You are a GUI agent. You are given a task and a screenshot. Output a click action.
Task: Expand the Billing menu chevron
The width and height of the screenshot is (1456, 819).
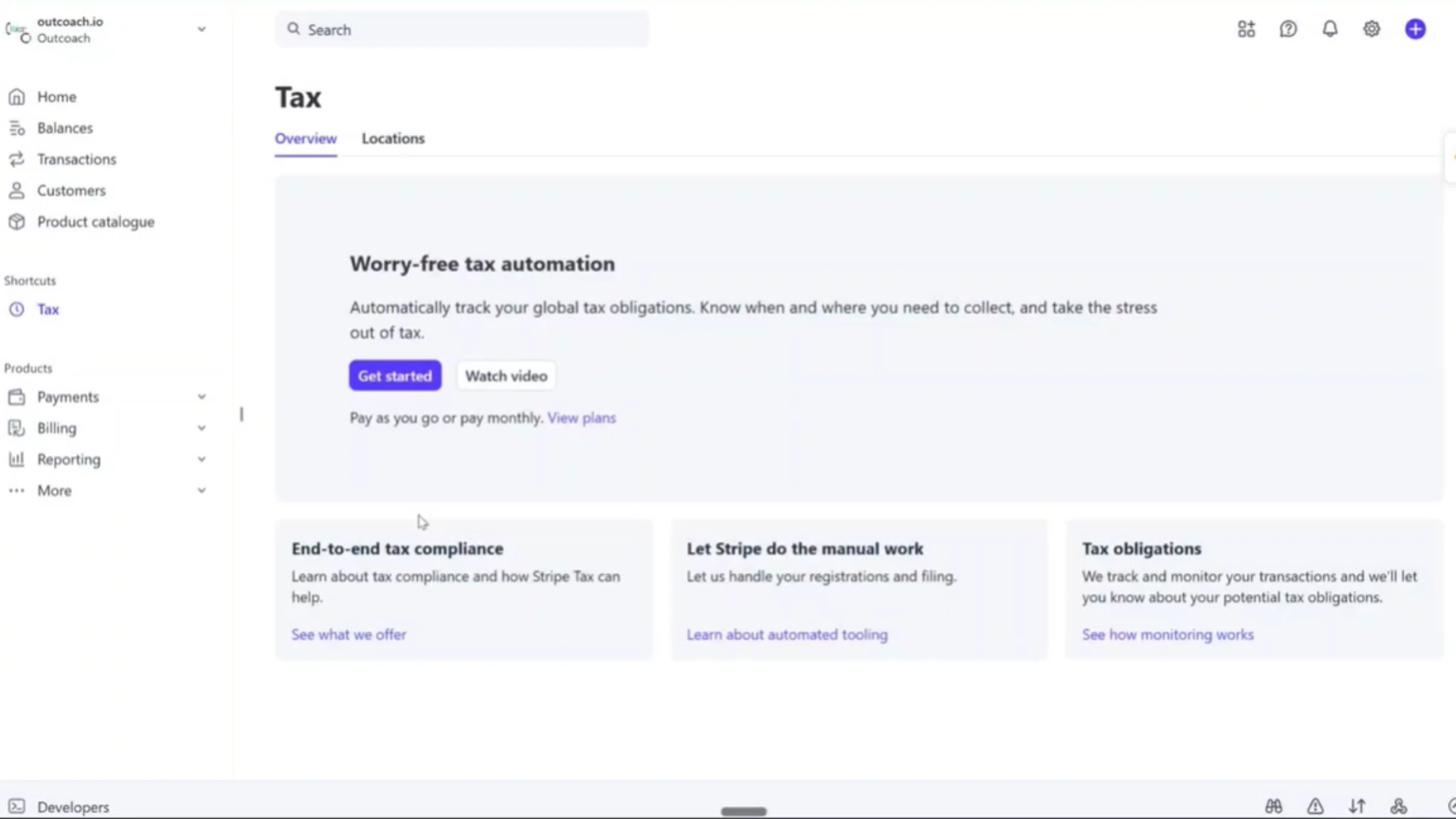202,428
